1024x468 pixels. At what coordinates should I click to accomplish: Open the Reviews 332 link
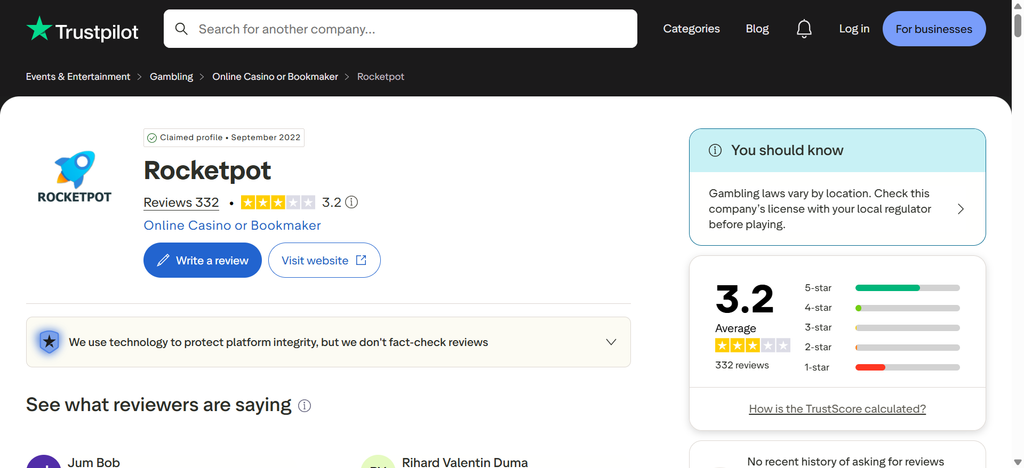(x=182, y=202)
